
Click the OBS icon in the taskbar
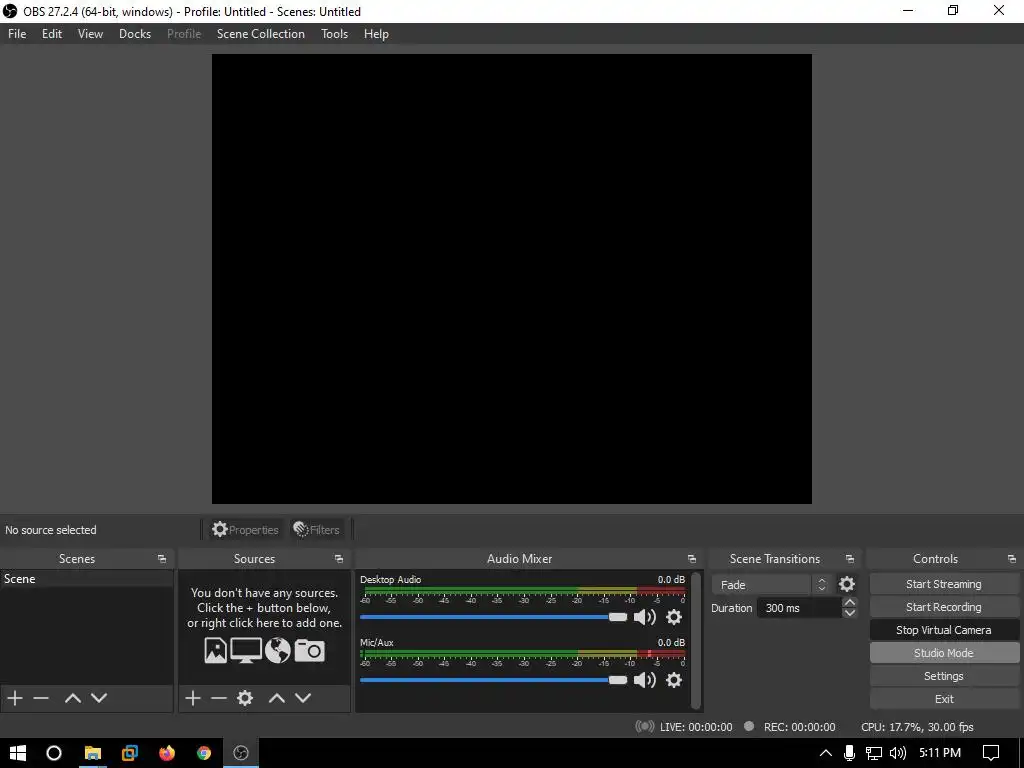coord(241,753)
